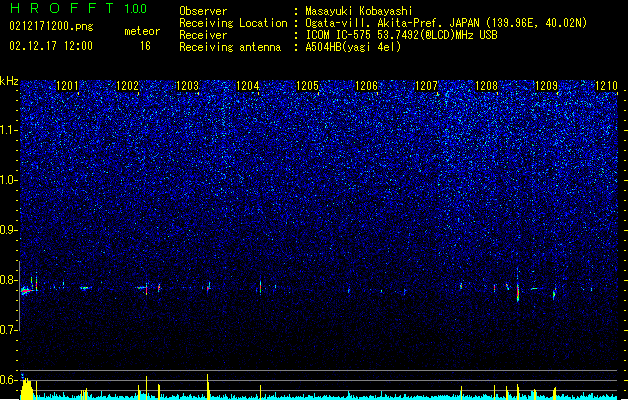Screen dimensions: 629x400
Task: Click the meteor echo at 1204
Action: (x=260, y=286)
